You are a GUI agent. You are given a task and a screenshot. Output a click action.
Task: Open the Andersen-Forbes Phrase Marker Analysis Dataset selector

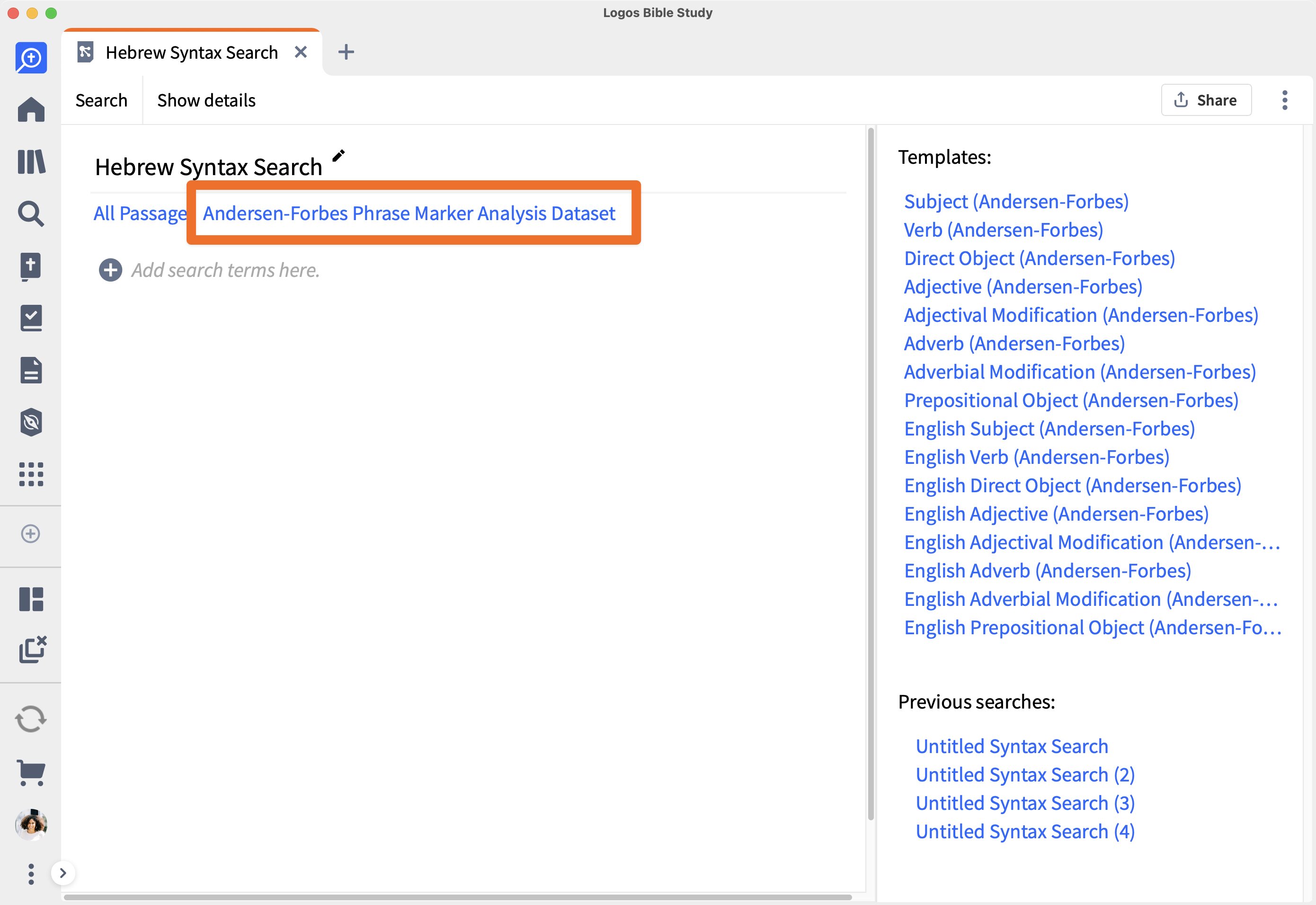409,213
